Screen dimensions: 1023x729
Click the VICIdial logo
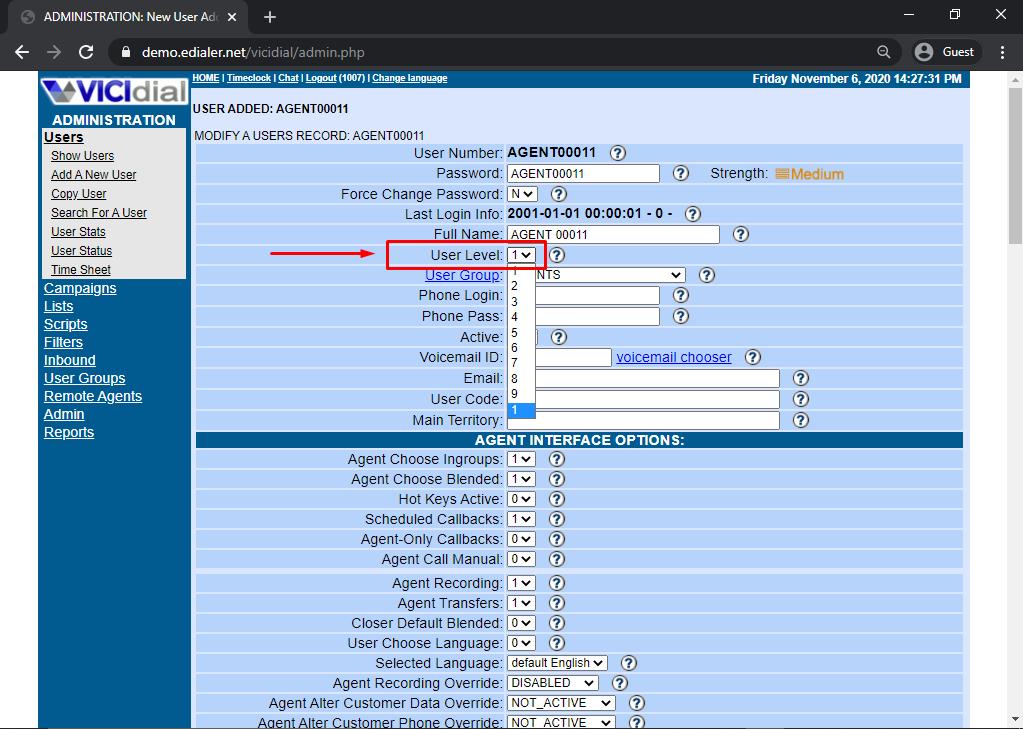(114, 92)
